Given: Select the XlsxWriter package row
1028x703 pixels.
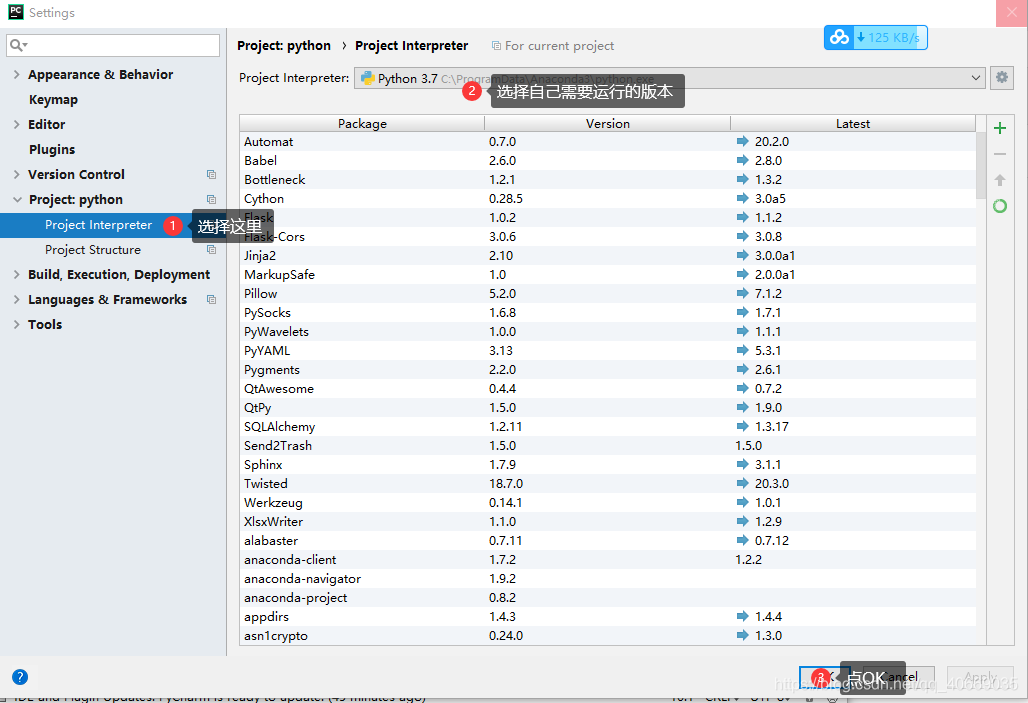Looking at the screenshot, I should tap(608, 521).
